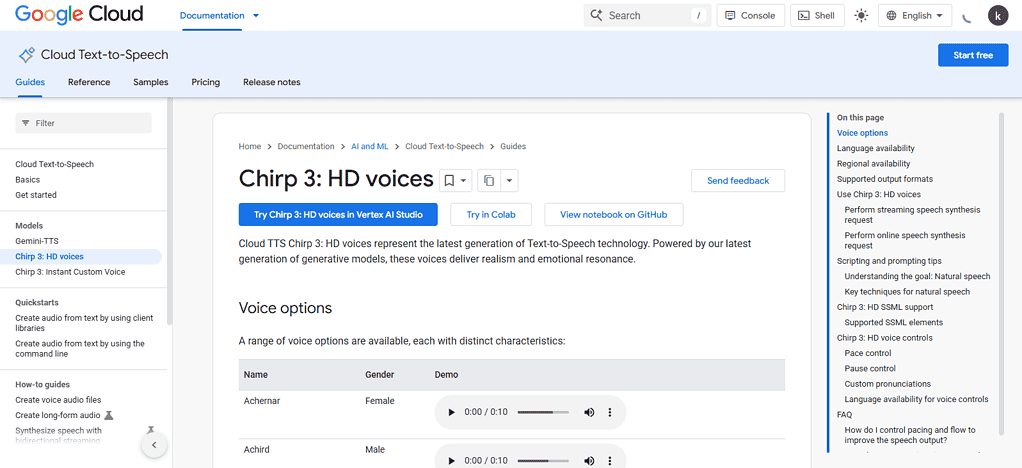Open Get started in the sidebar
1022x468 pixels.
point(36,195)
